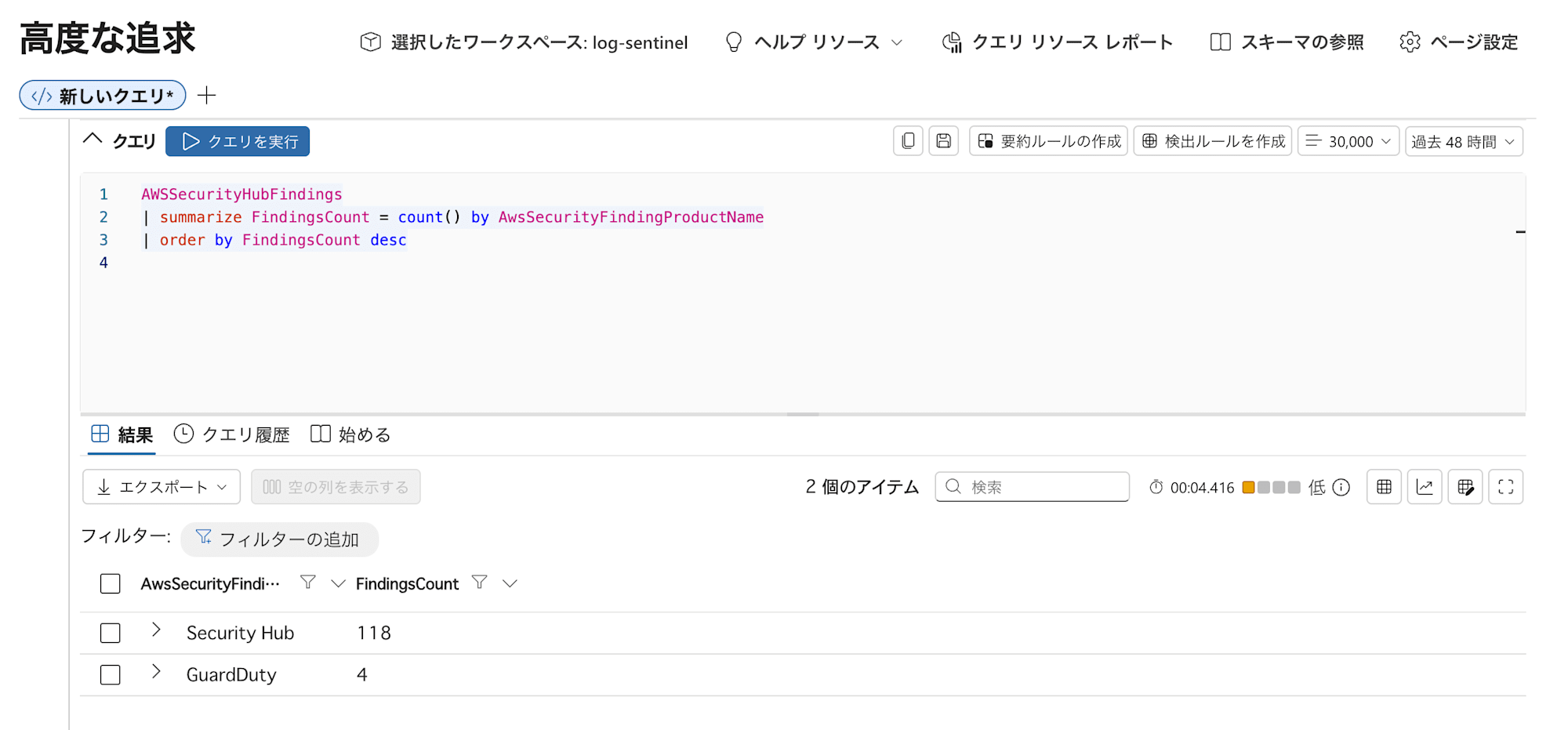
Task: Expand the Security Hub row
Action: tap(156, 630)
